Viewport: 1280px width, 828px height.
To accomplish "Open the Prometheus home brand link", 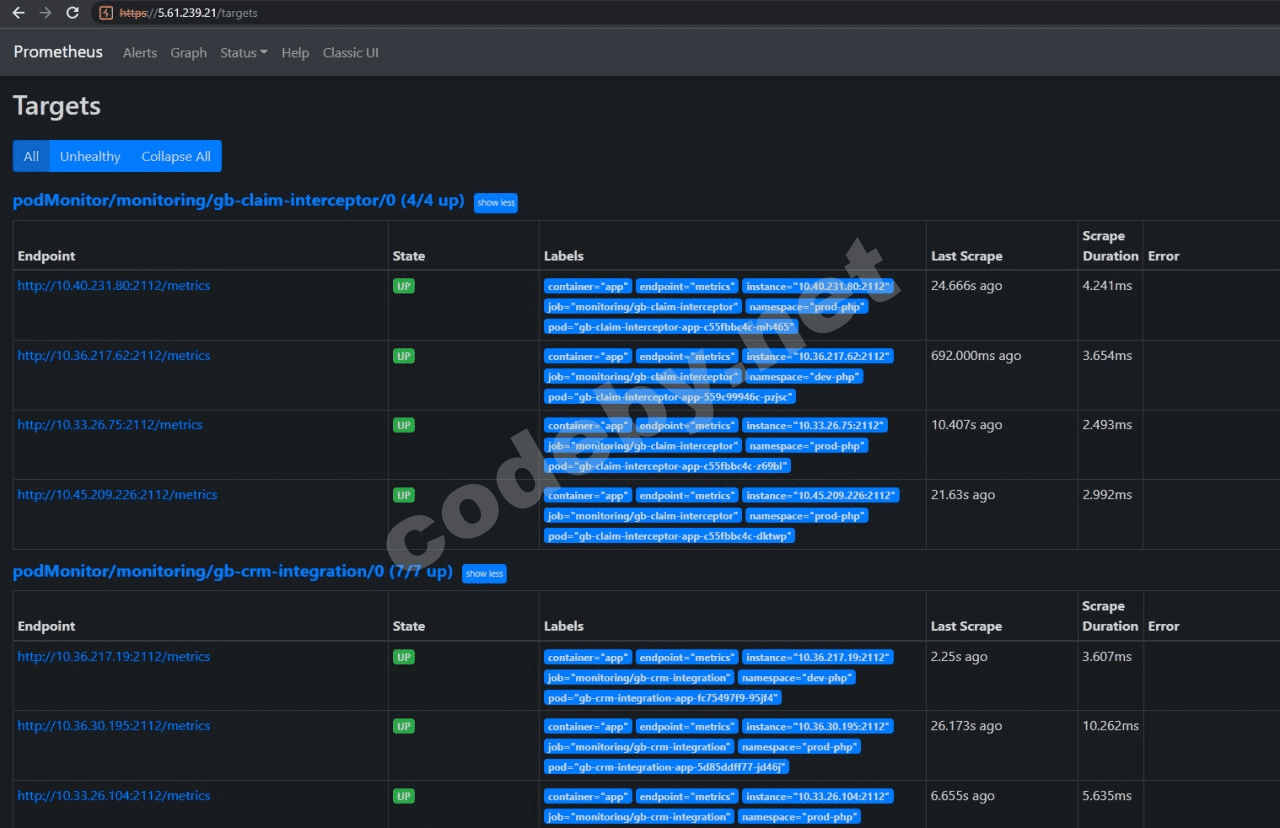I will (x=58, y=52).
